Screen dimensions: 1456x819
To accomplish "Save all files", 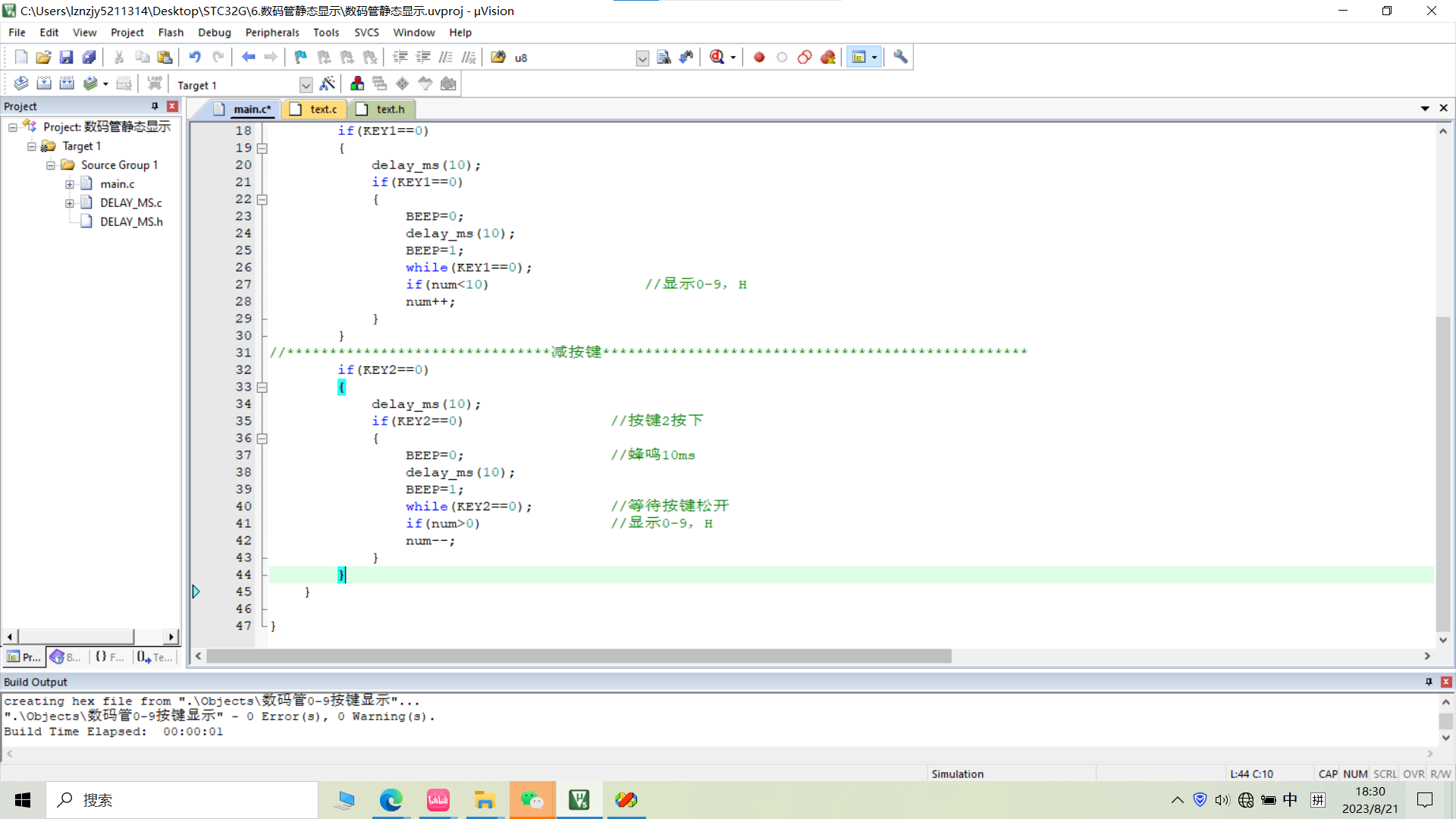I will click(x=89, y=58).
